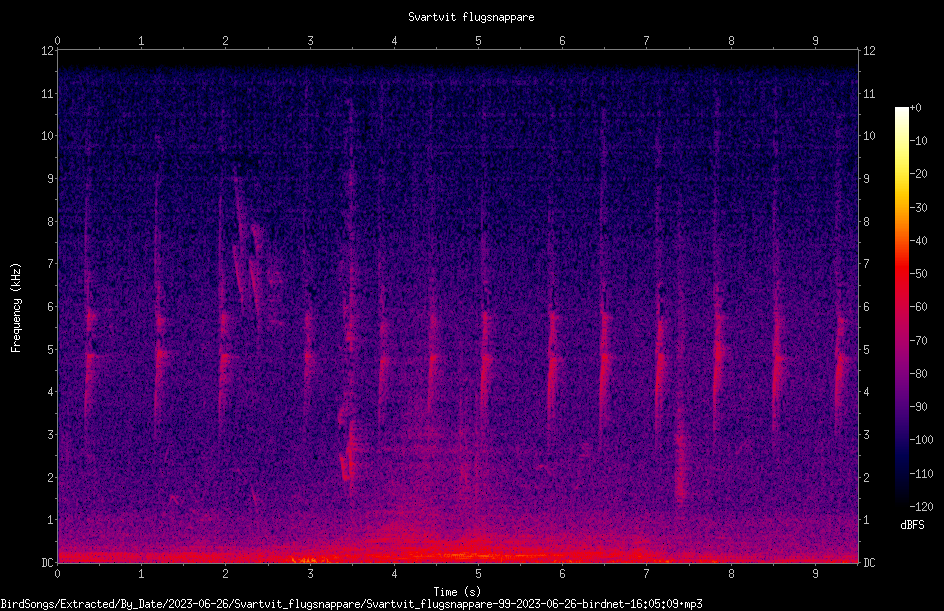The height and width of the screenshot is (611, 944).
Task: Click the '-60' value on the color scale
Action: (x=918, y=307)
